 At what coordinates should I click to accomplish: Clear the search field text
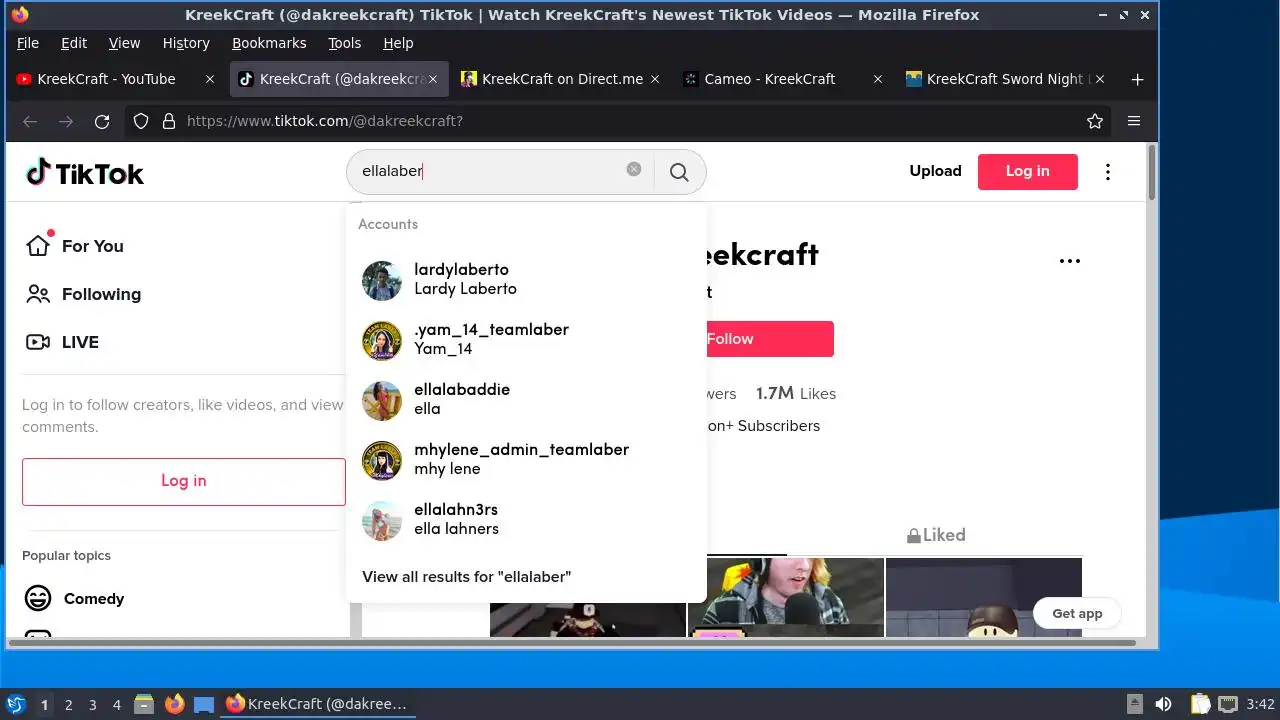[x=634, y=169]
